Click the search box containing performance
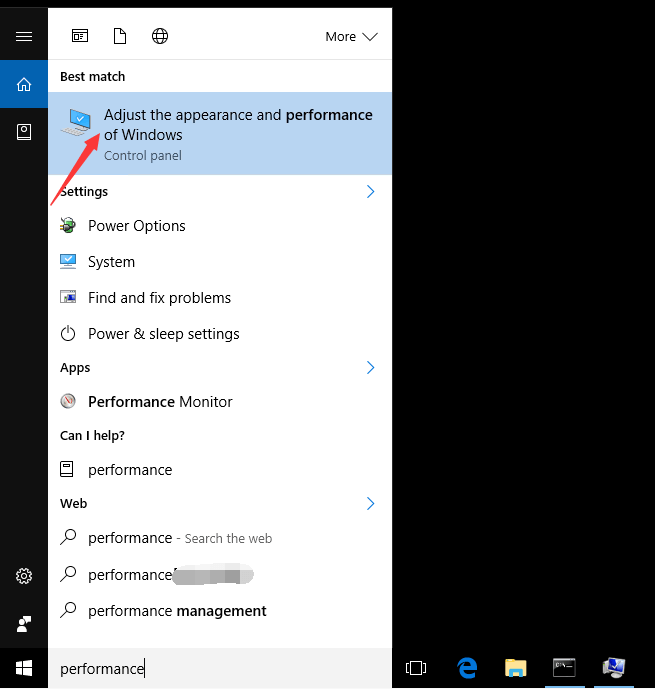This screenshot has width=655, height=689. coord(220,668)
